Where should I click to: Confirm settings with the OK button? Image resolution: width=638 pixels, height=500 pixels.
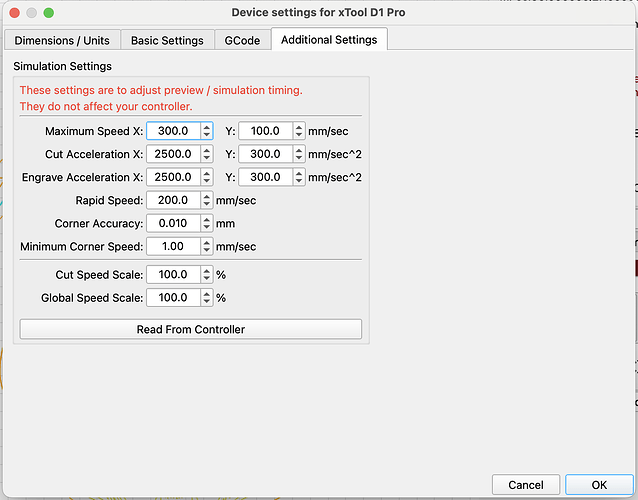pos(599,485)
